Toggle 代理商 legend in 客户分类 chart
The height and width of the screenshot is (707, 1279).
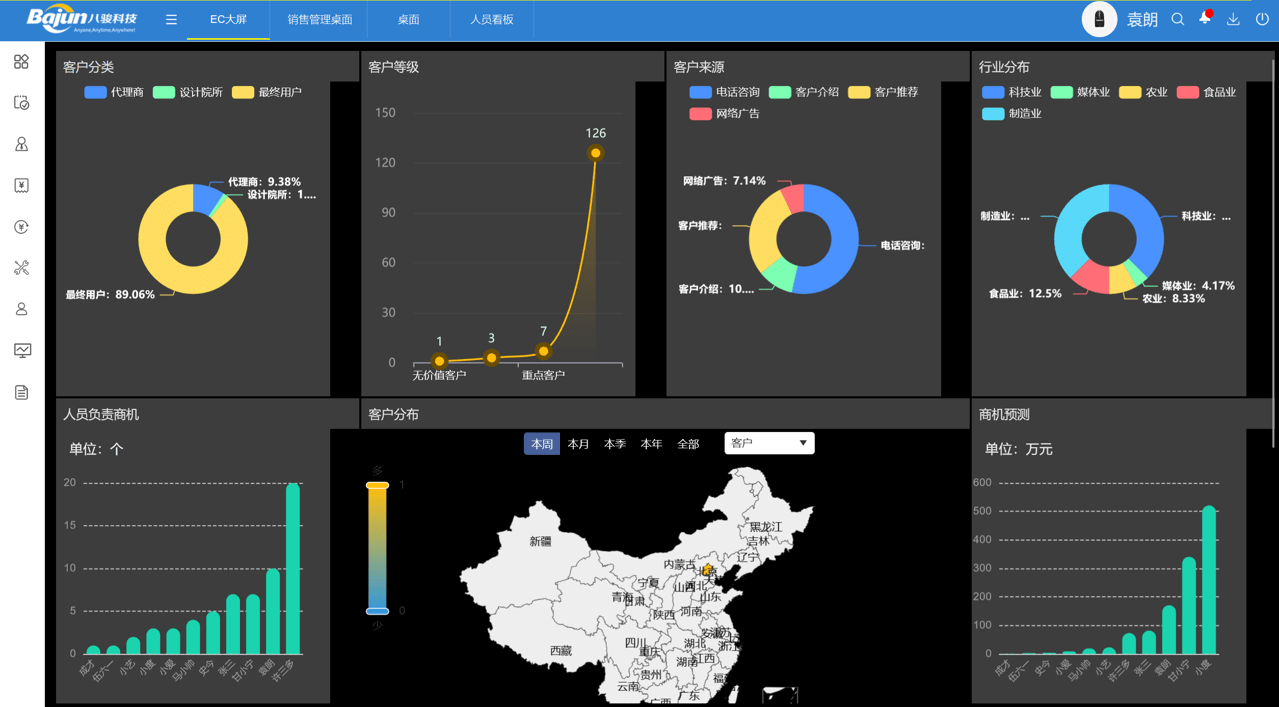[113, 92]
